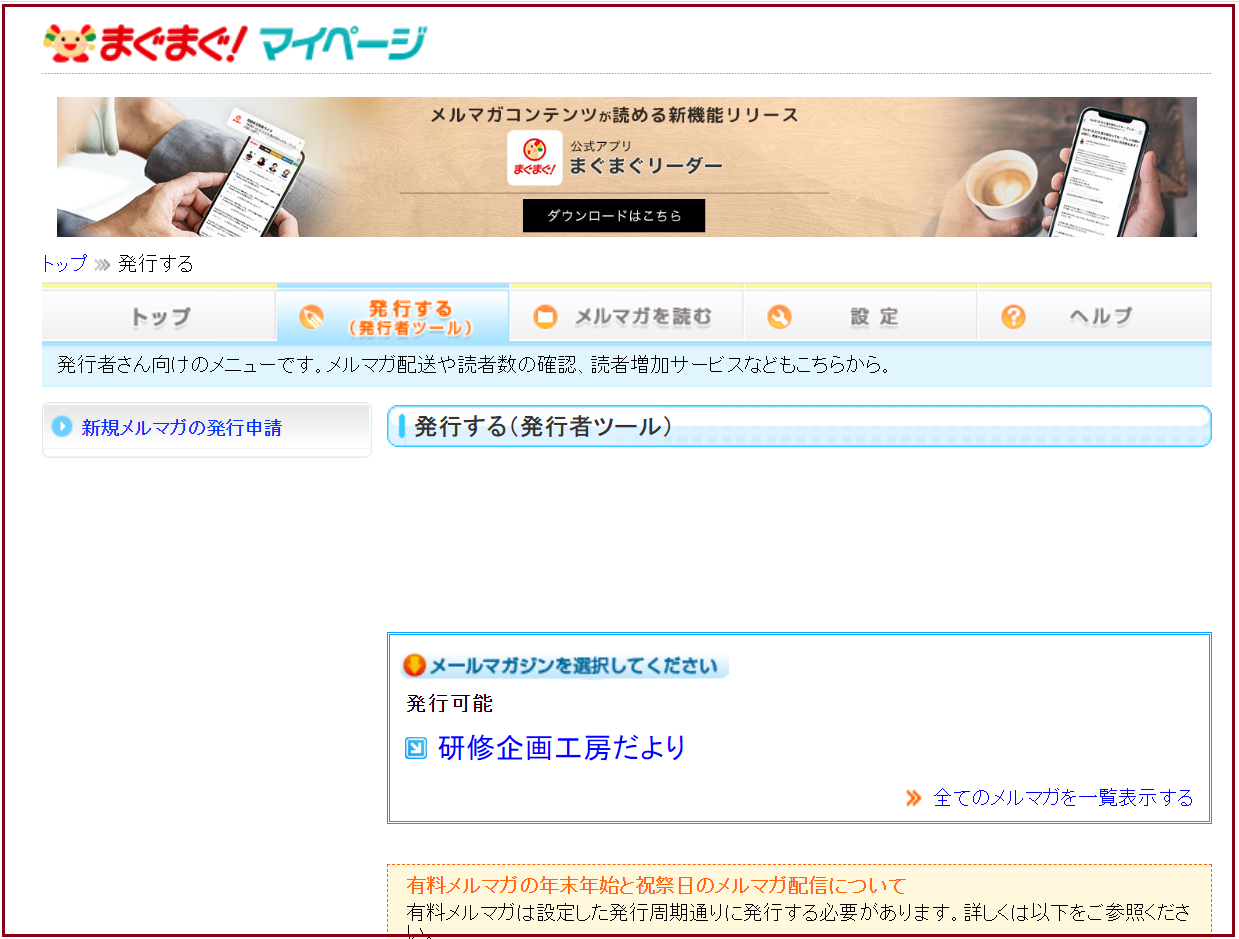Click the トップ breadcrumb link
Viewport: 1239px width, 939px height.
pyautogui.click(x=64, y=264)
